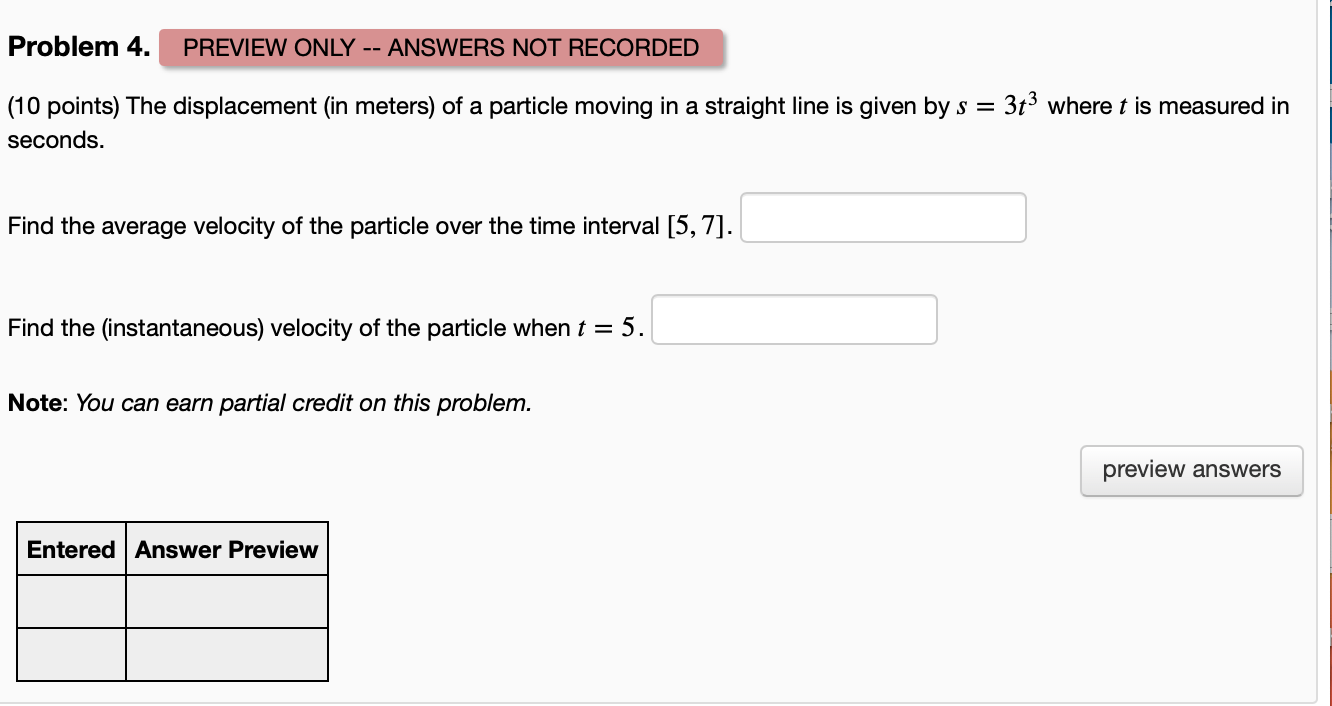Click the 10 points label
Viewport: 1332px width, 706px height.
tap(61, 106)
